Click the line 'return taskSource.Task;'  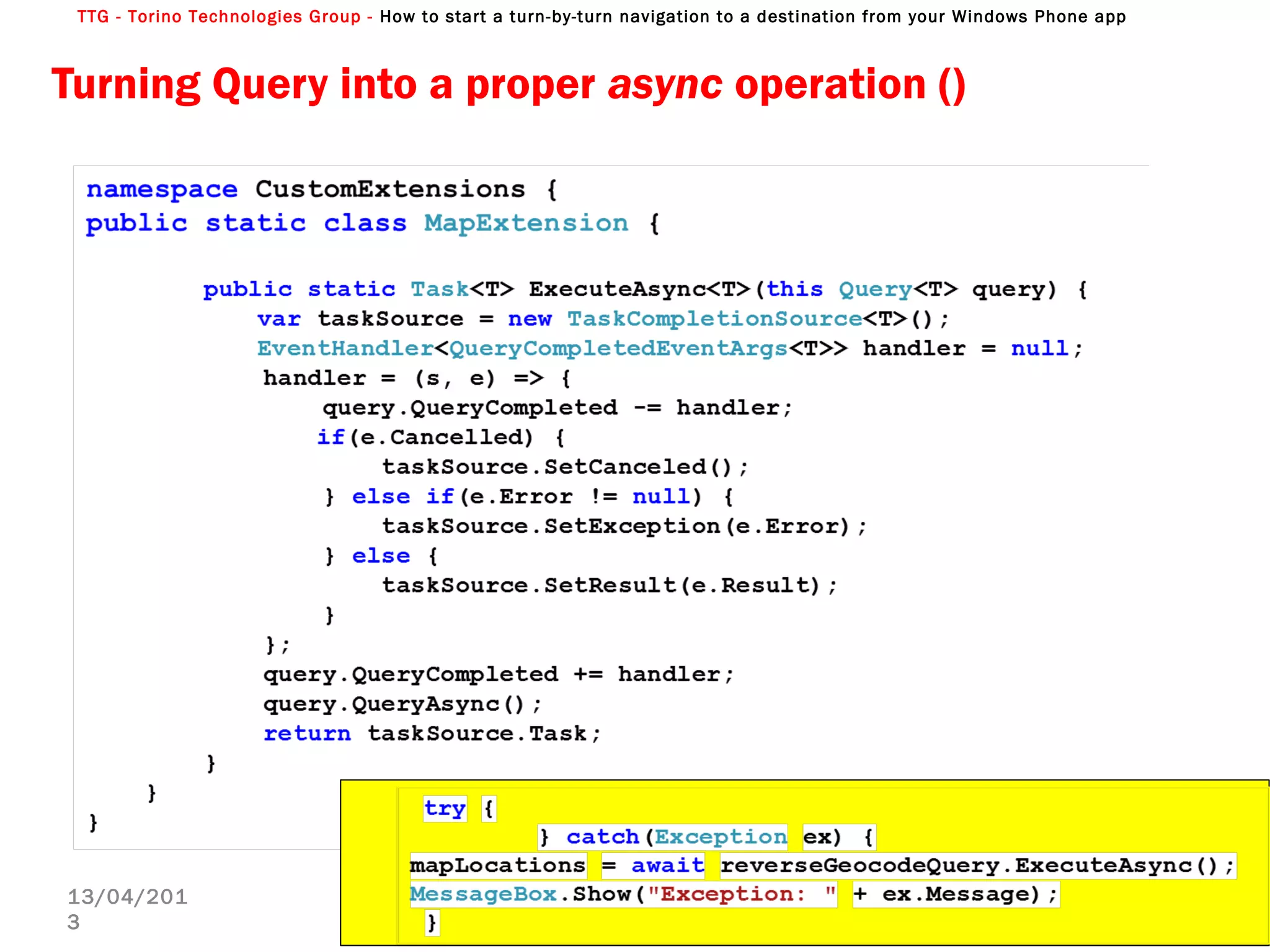tap(432, 734)
